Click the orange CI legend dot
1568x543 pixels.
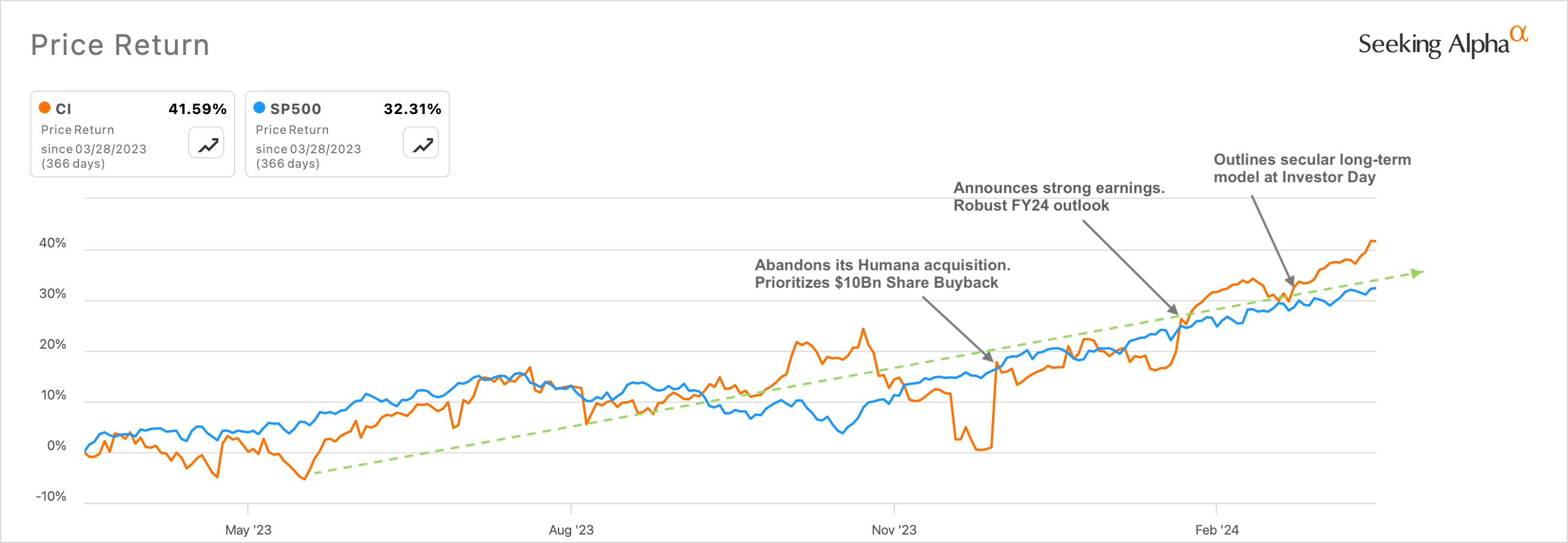45,108
